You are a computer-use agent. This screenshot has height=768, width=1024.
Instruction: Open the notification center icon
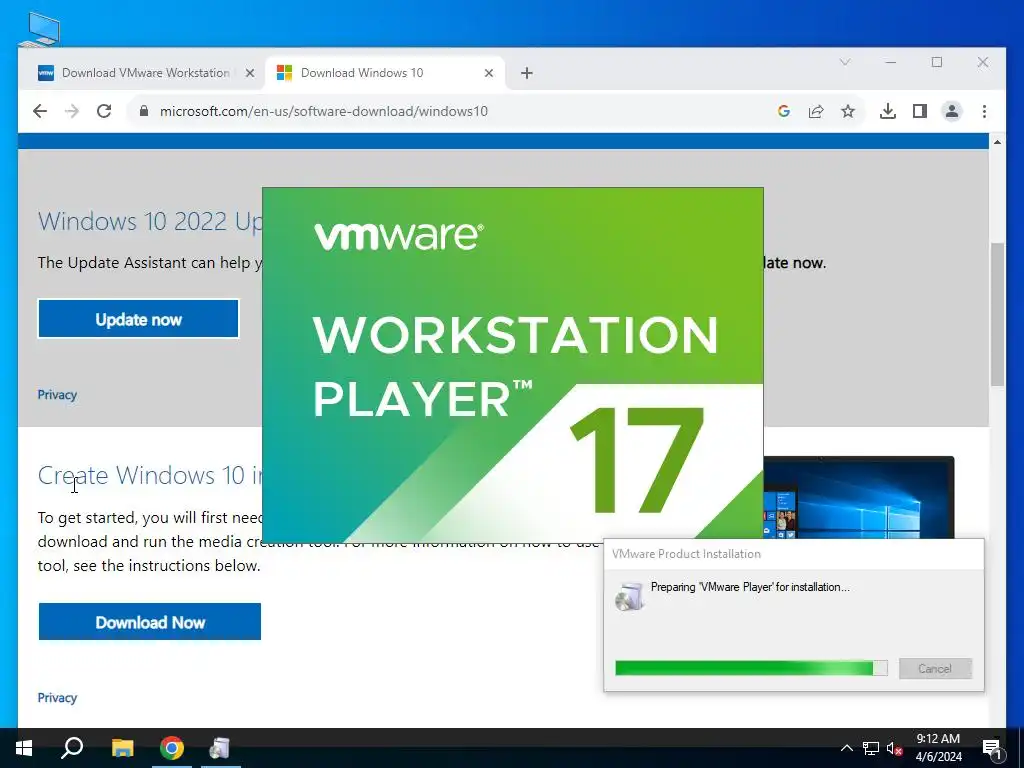(x=991, y=748)
